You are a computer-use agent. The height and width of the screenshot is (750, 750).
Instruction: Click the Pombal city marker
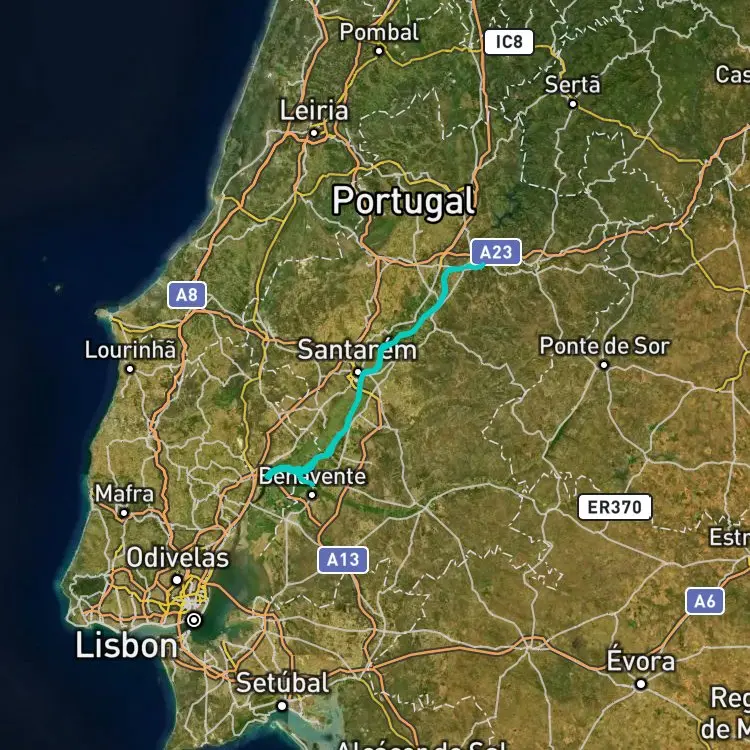379,51
